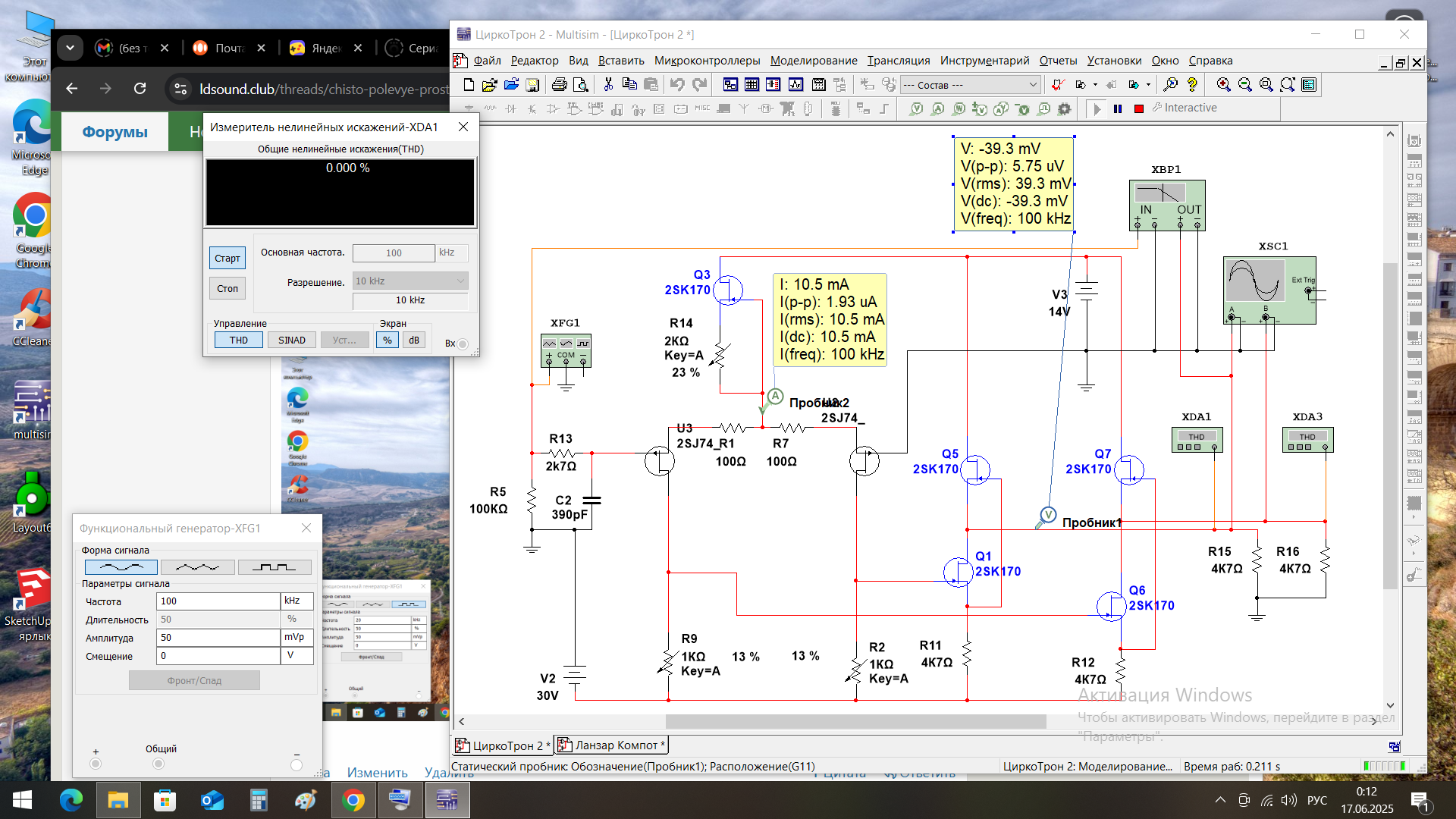Expand the Состав in-use list dropdown

(1032, 84)
